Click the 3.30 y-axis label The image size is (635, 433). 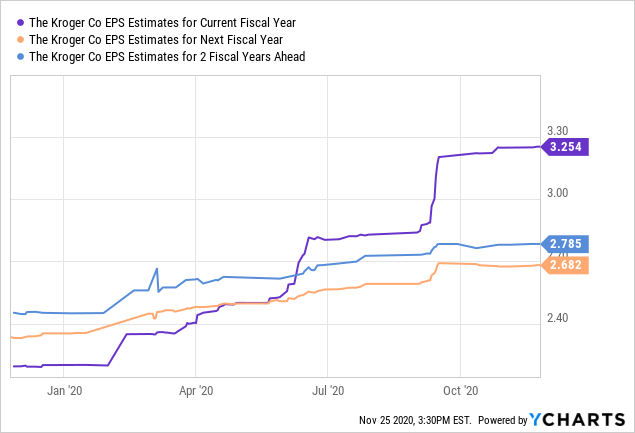tap(556, 130)
